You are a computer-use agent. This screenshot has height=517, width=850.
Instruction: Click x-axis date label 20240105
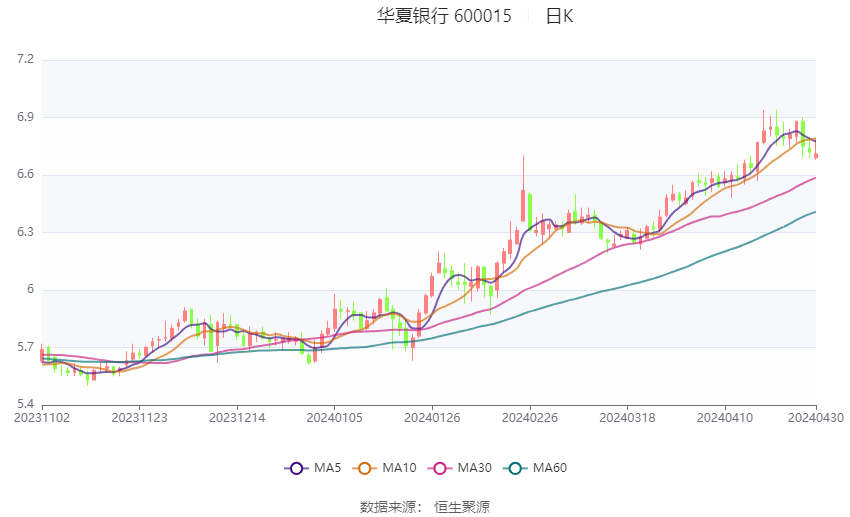pos(334,418)
